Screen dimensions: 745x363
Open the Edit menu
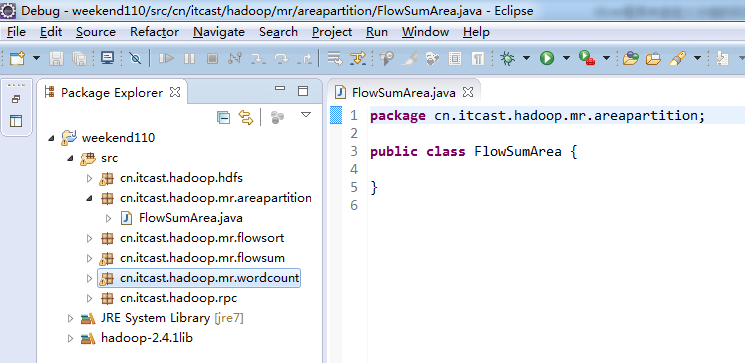[x=51, y=32]
